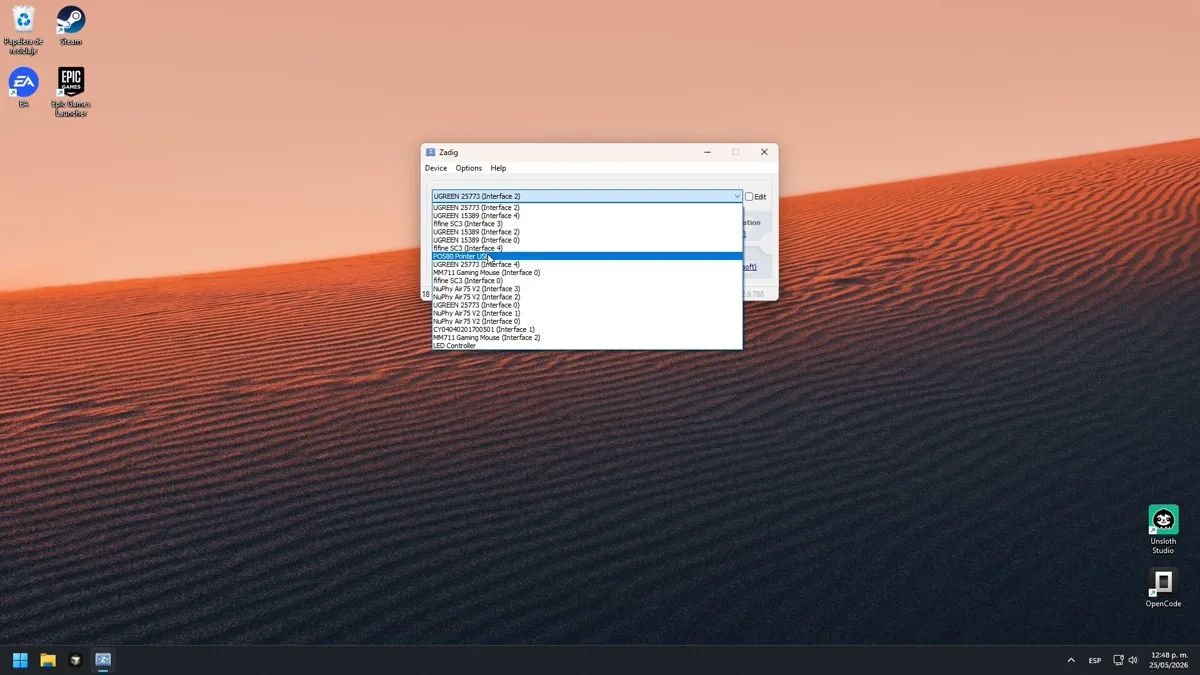Choose UGREEN 15389 (Interface 4) from list
1200x675 pixels.
(x=587, y=215)
